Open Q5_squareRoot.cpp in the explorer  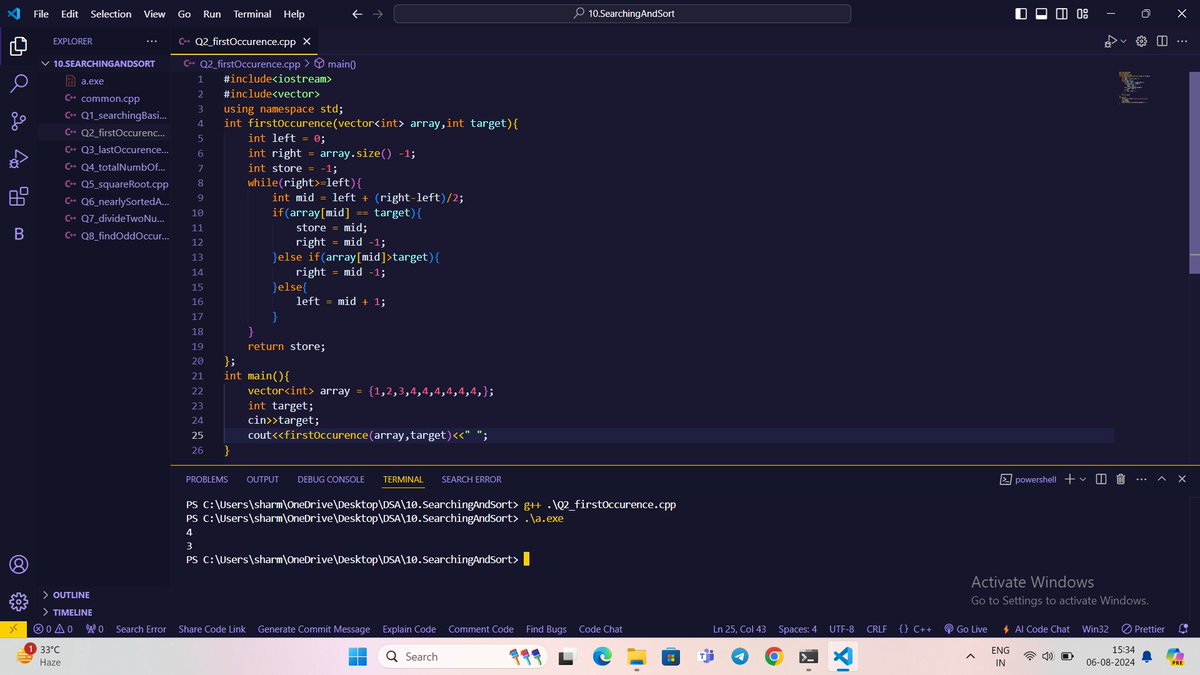click(124, 184)
